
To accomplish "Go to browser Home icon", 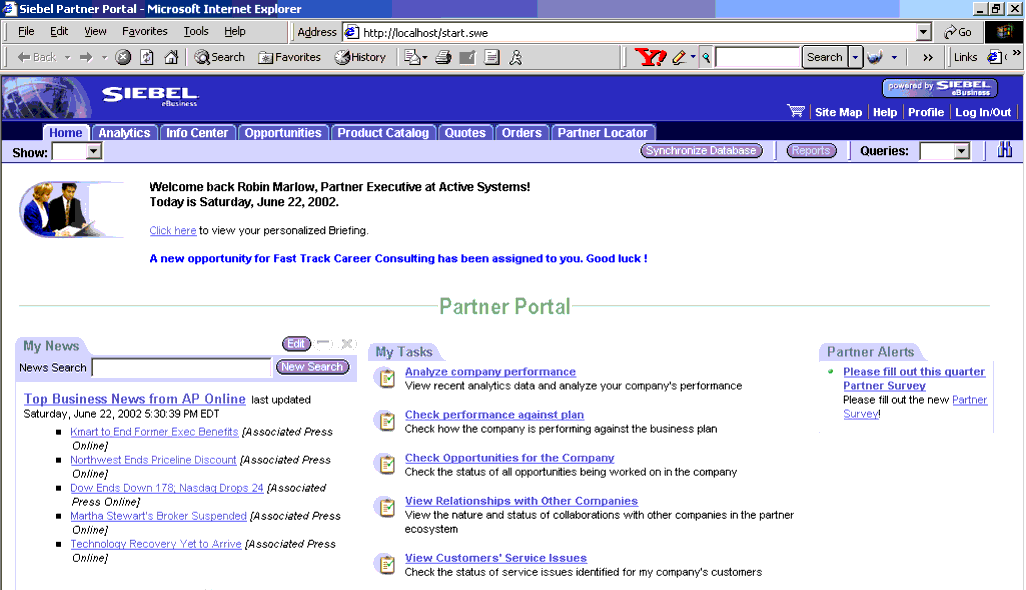I will click(x=171, y=58).
